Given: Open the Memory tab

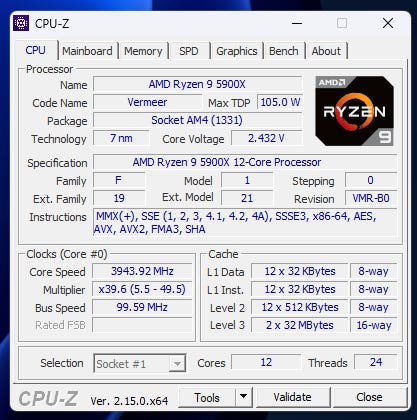Looking at the screenshot, I should click(x=143, y=51).
